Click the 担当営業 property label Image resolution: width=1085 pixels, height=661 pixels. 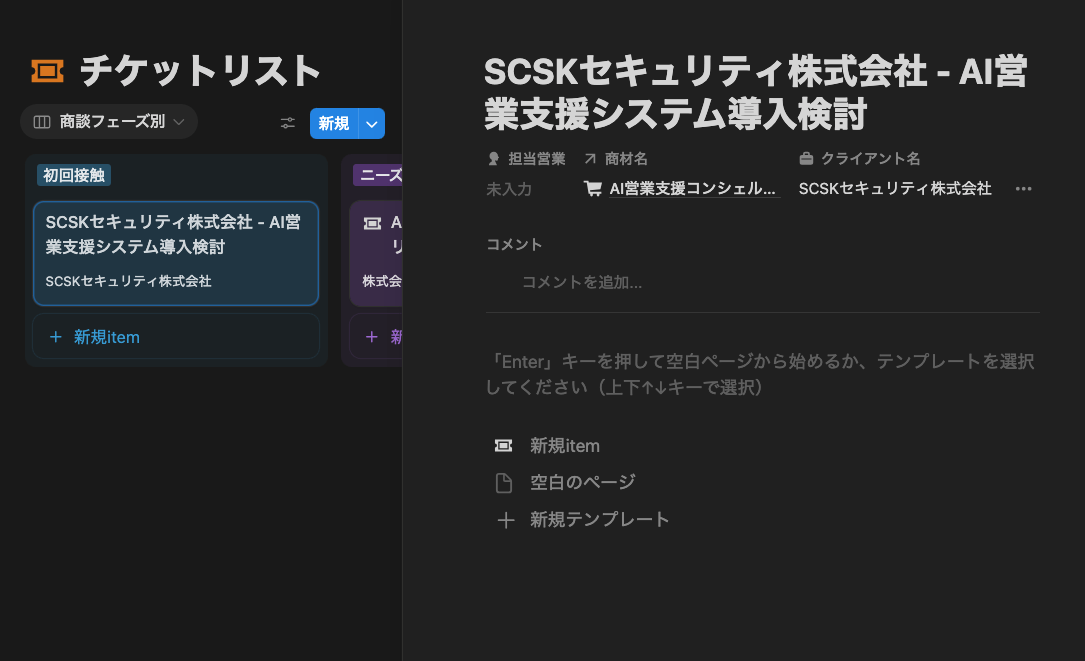pyautogui.click(x=537, y=159)
